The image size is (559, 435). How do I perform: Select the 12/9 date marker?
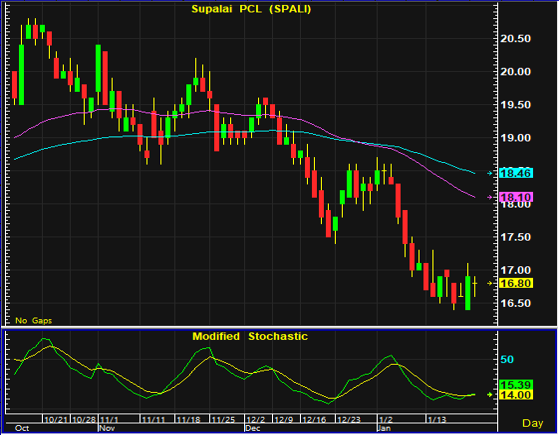pyautogui.click(x=286, y=420)
